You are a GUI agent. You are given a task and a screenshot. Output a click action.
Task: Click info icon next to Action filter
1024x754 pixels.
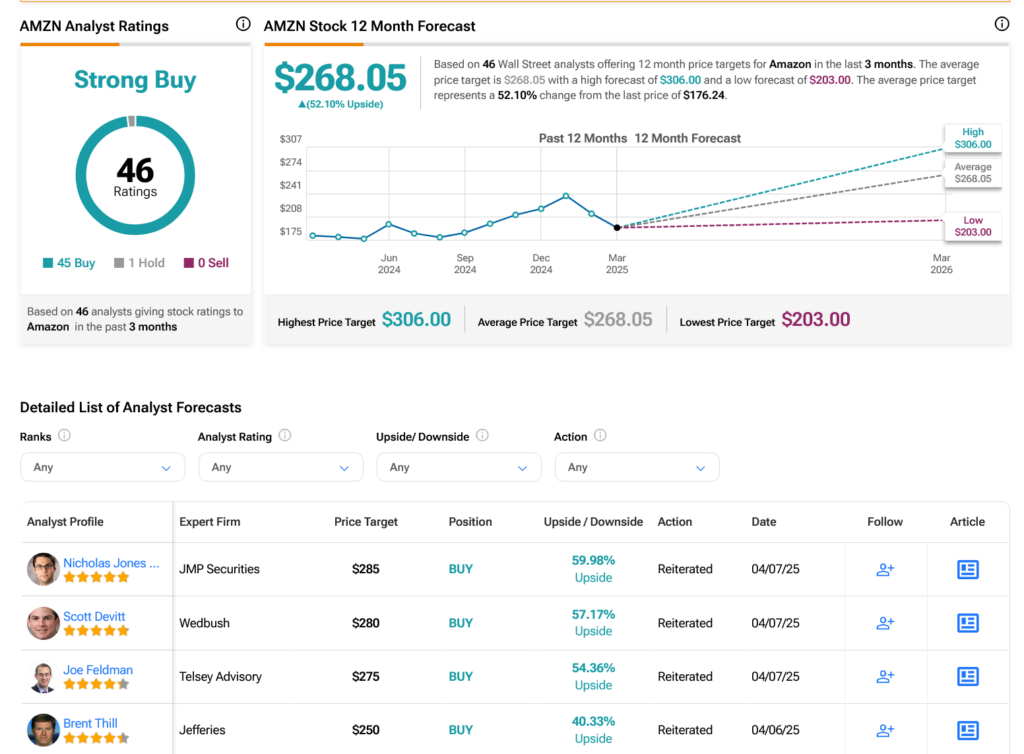pos(600,435)
